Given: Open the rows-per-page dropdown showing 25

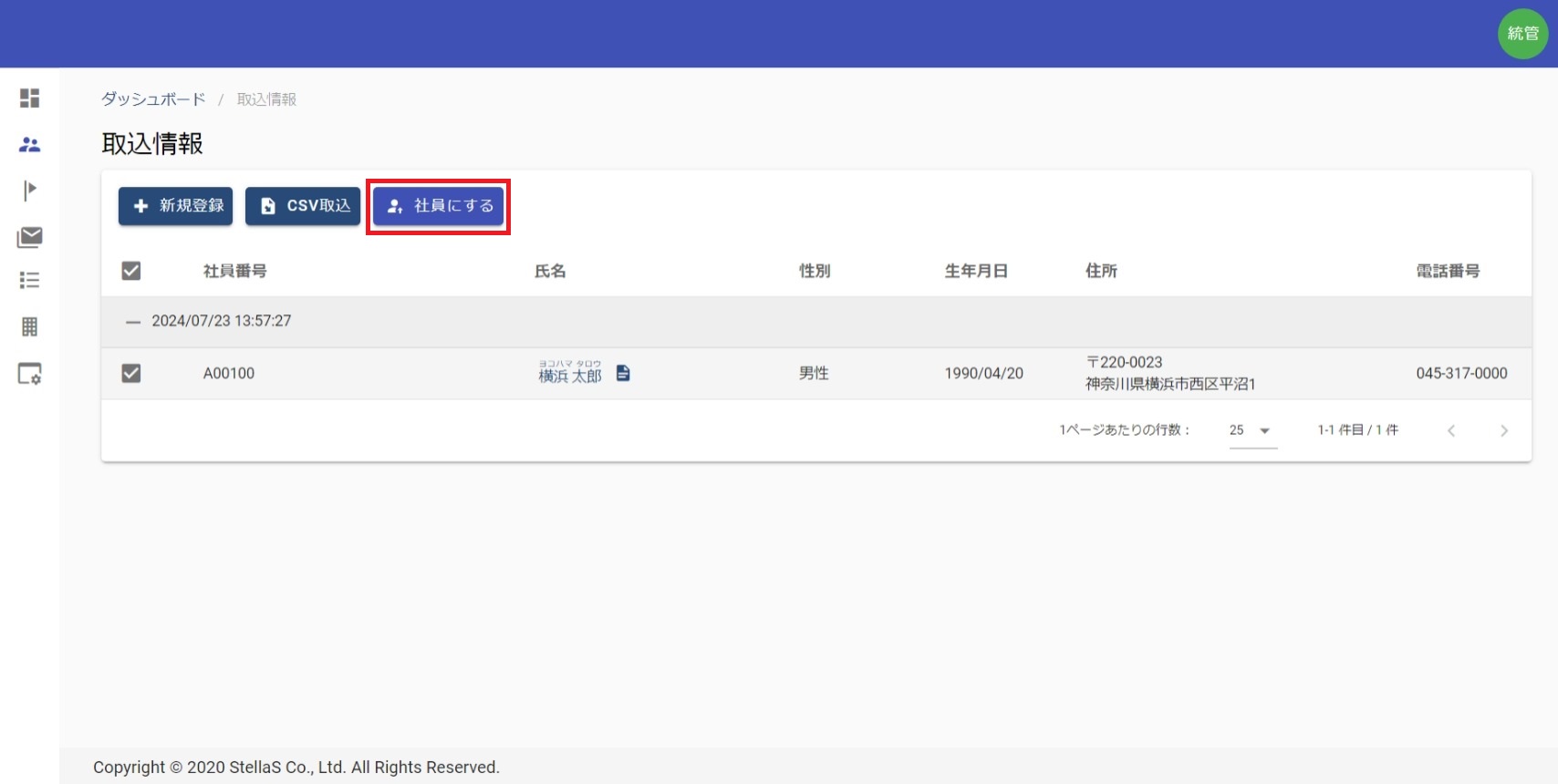Looking at the screenshot, I should (1252, 430).
